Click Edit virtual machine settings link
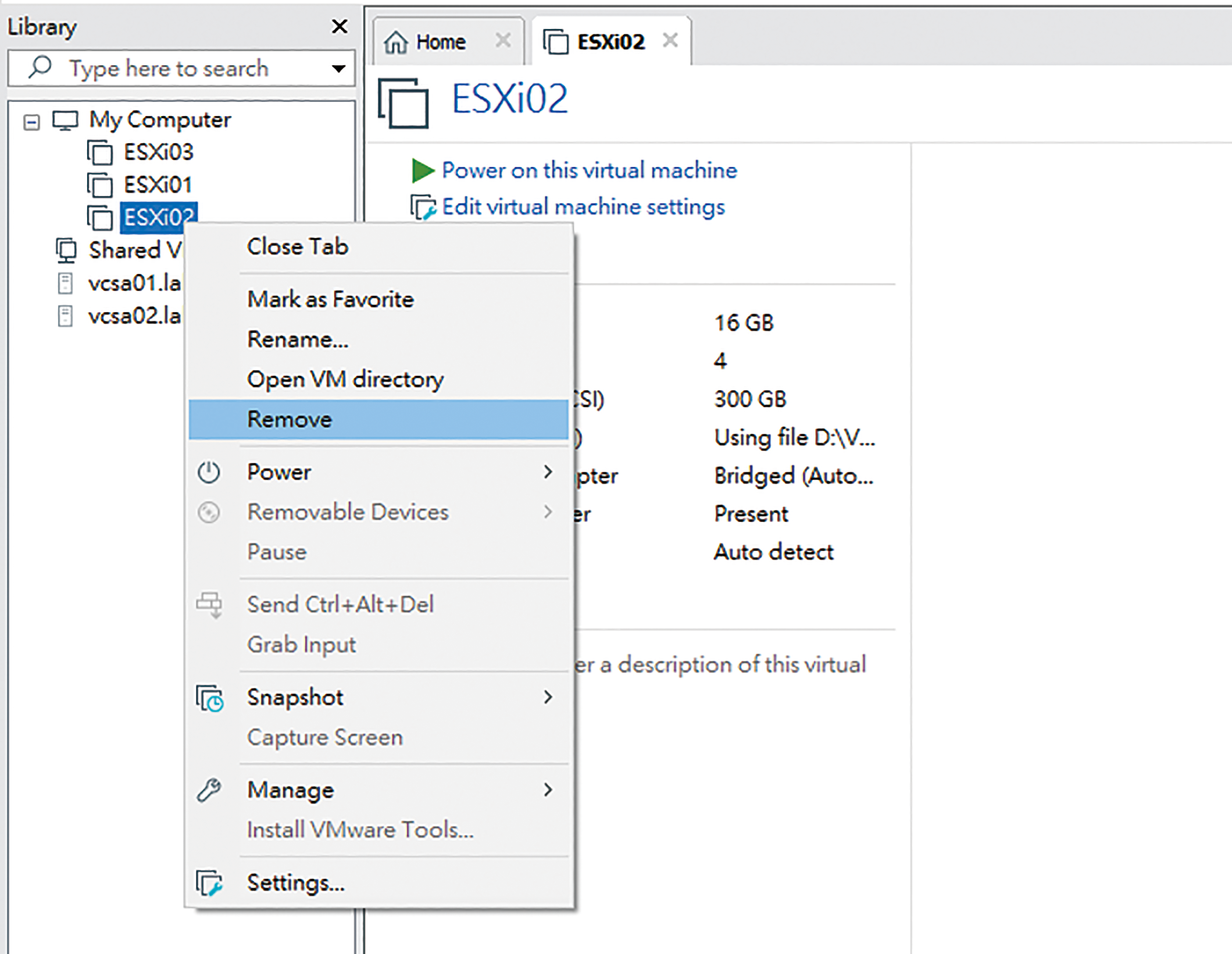 [x=583, y=207]
